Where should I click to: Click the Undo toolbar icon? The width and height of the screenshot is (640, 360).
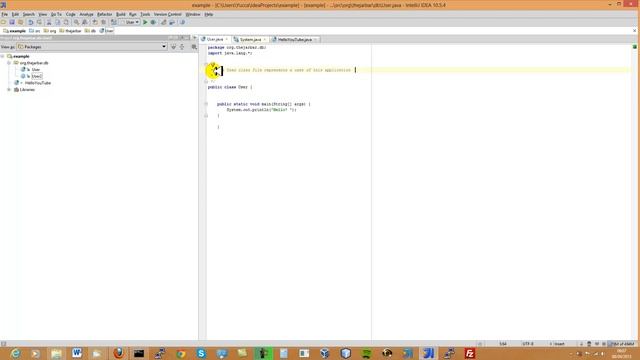(31, 22)
